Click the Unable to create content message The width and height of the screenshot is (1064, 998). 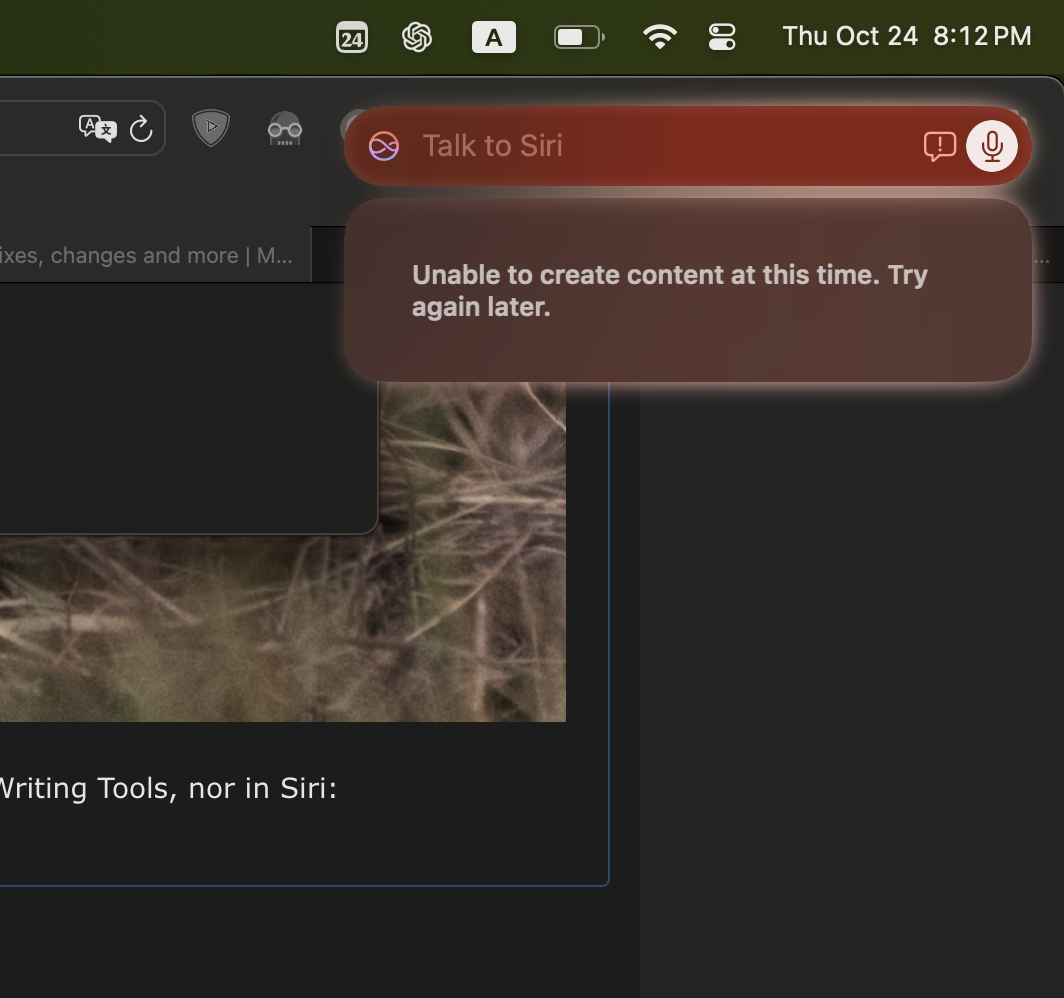tap(670, 291)
